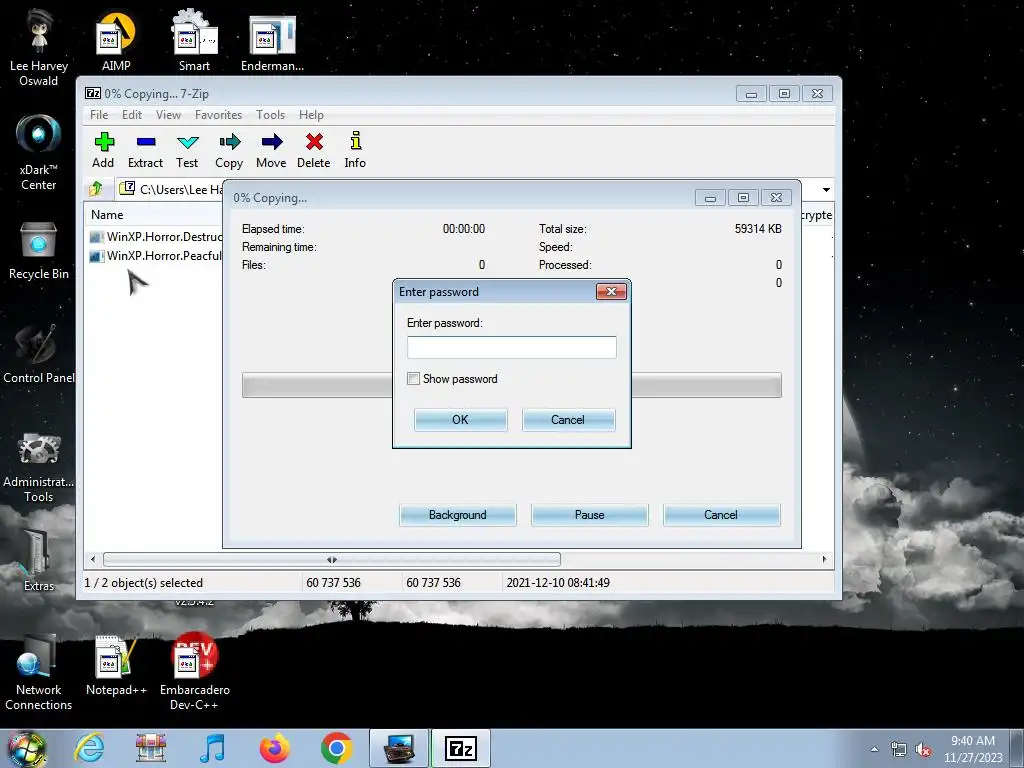
Task: Pause the copying operation
Action: [590, 515]
